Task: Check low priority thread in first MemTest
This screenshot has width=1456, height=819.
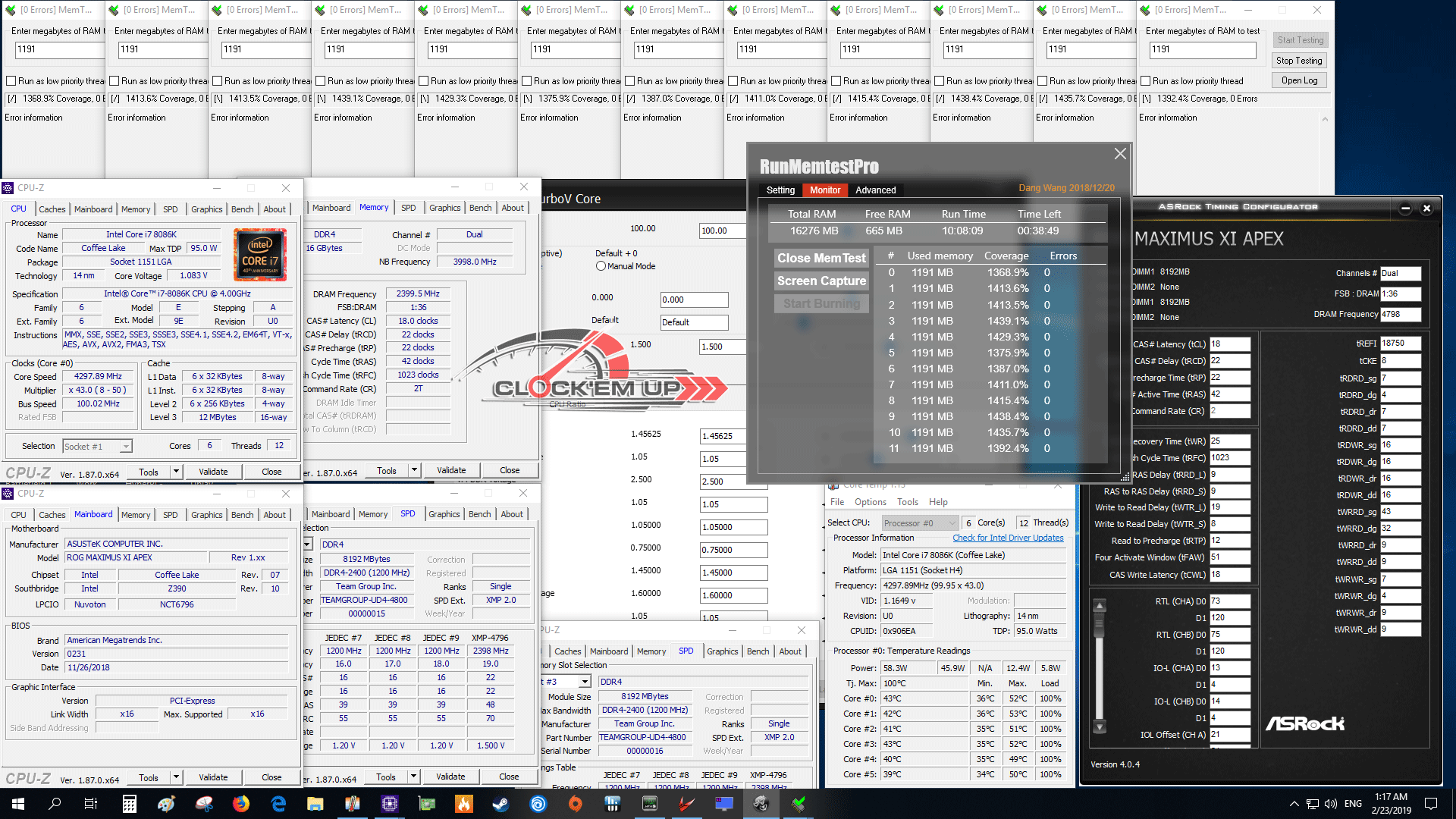Action: pyautogui.click(x=11, y=81)
